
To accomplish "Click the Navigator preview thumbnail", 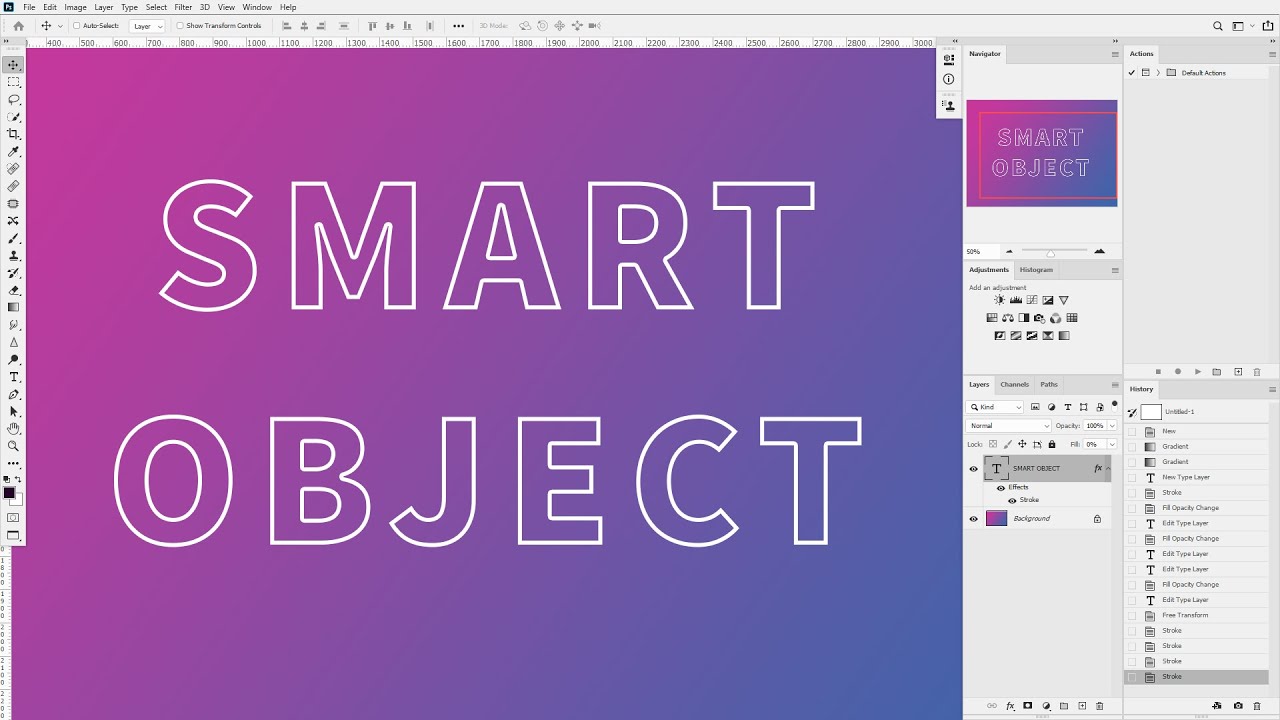I will tap(1041, 153).
